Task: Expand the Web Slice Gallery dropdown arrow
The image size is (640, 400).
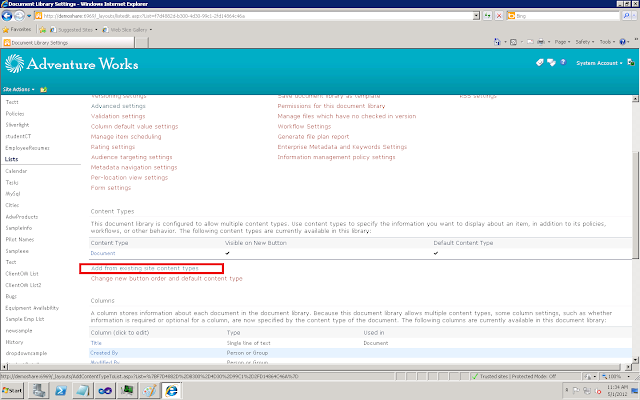Action: coord(151,30)
